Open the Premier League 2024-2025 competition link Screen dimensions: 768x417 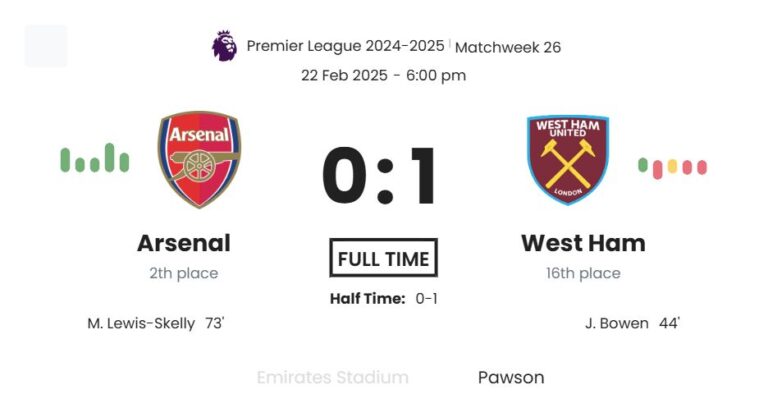(x=345, y=46)
